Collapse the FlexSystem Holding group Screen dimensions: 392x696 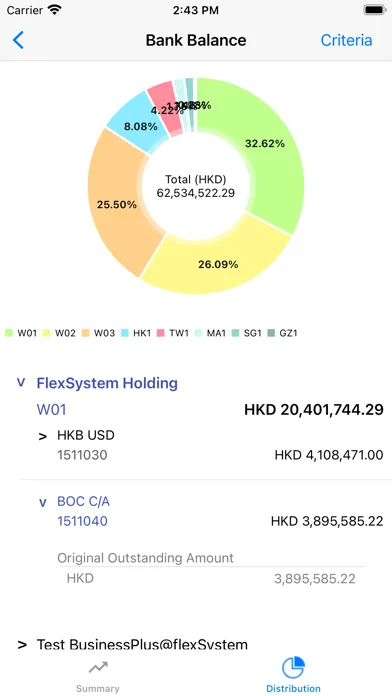point(20,383)
